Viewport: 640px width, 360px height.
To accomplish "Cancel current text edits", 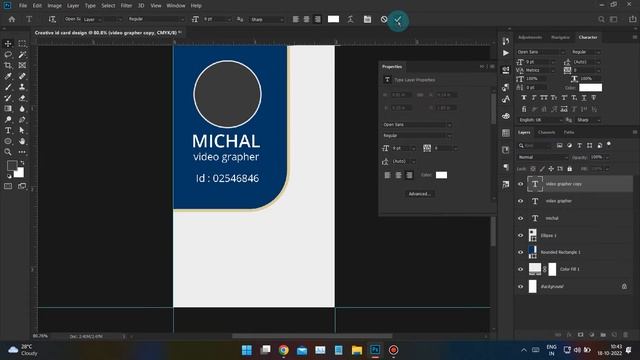I will click(384, 19).
